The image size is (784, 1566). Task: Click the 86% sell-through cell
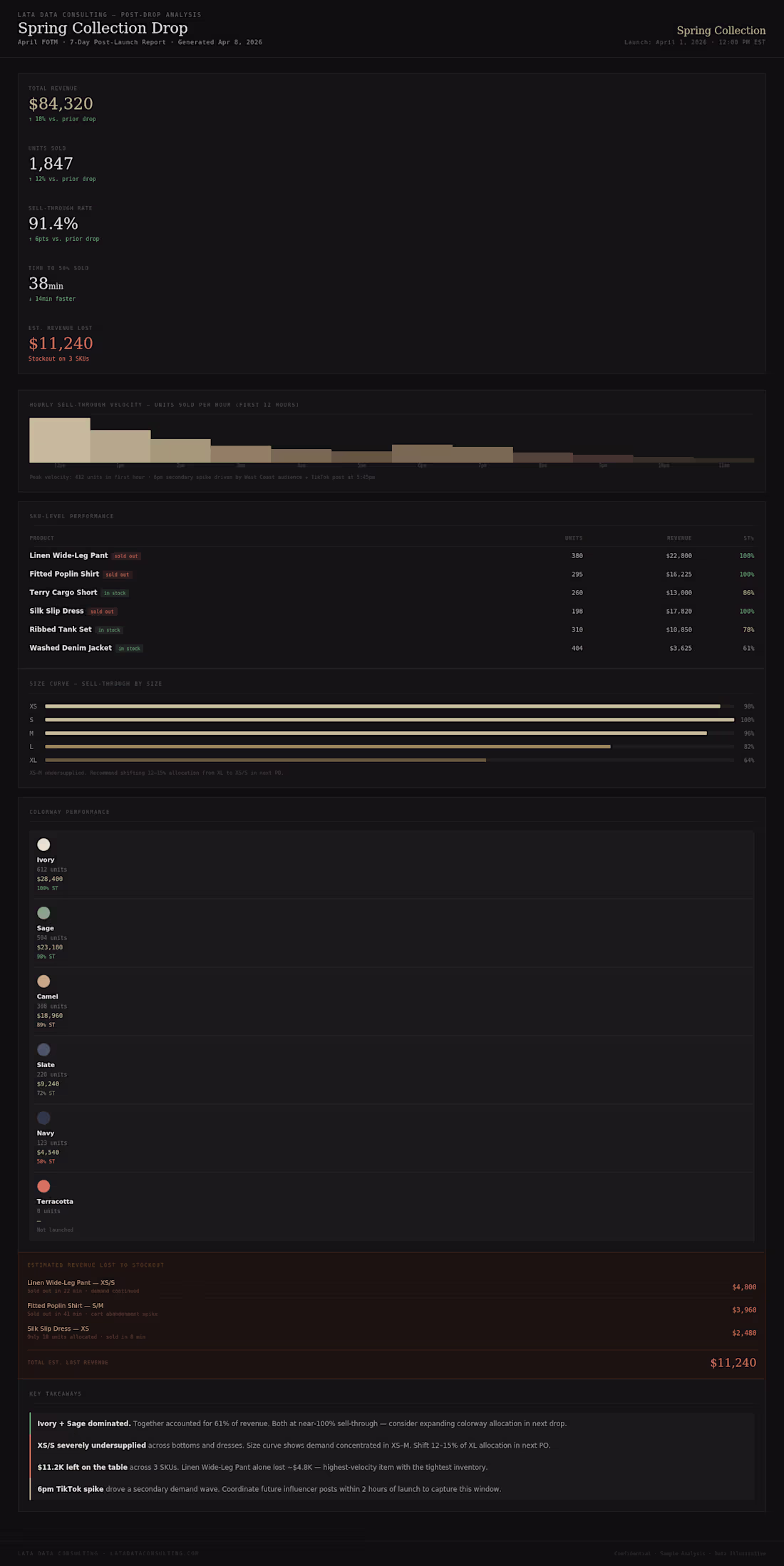click(x=748, y=593)
